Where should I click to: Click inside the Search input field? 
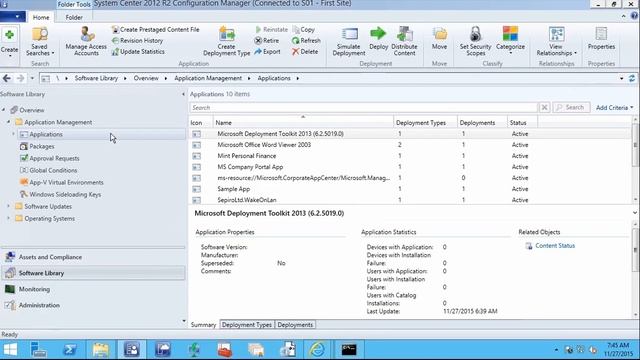pyautogui.click(x=363, y=107)
